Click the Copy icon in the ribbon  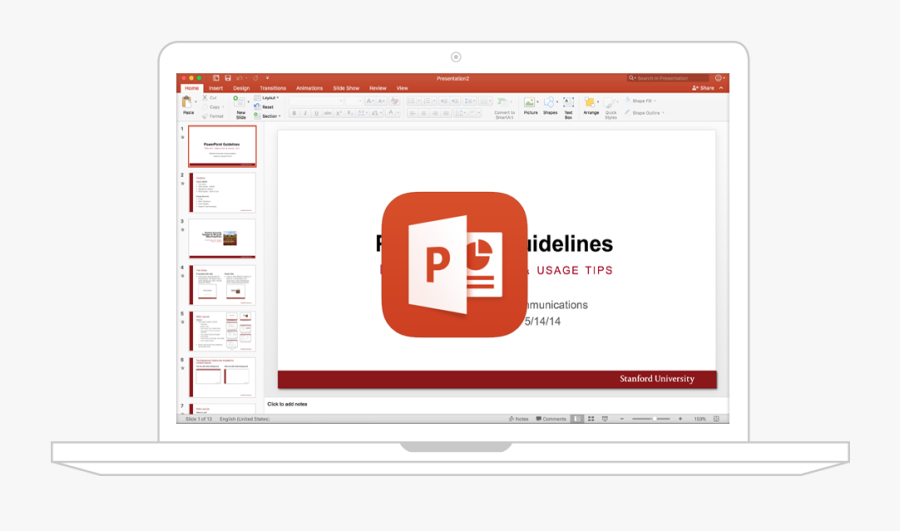pos(205,107)
